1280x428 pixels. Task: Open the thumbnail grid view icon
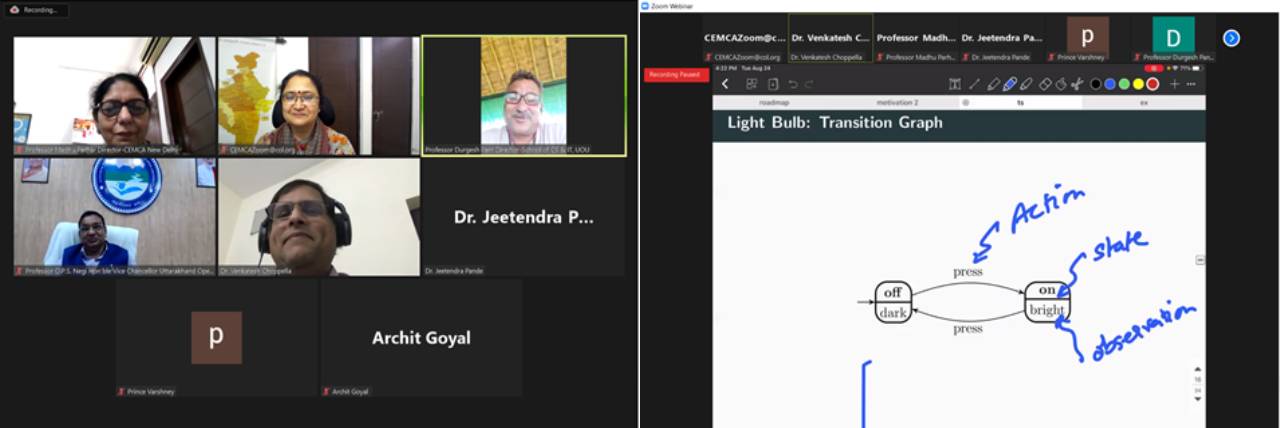(752, 84)
